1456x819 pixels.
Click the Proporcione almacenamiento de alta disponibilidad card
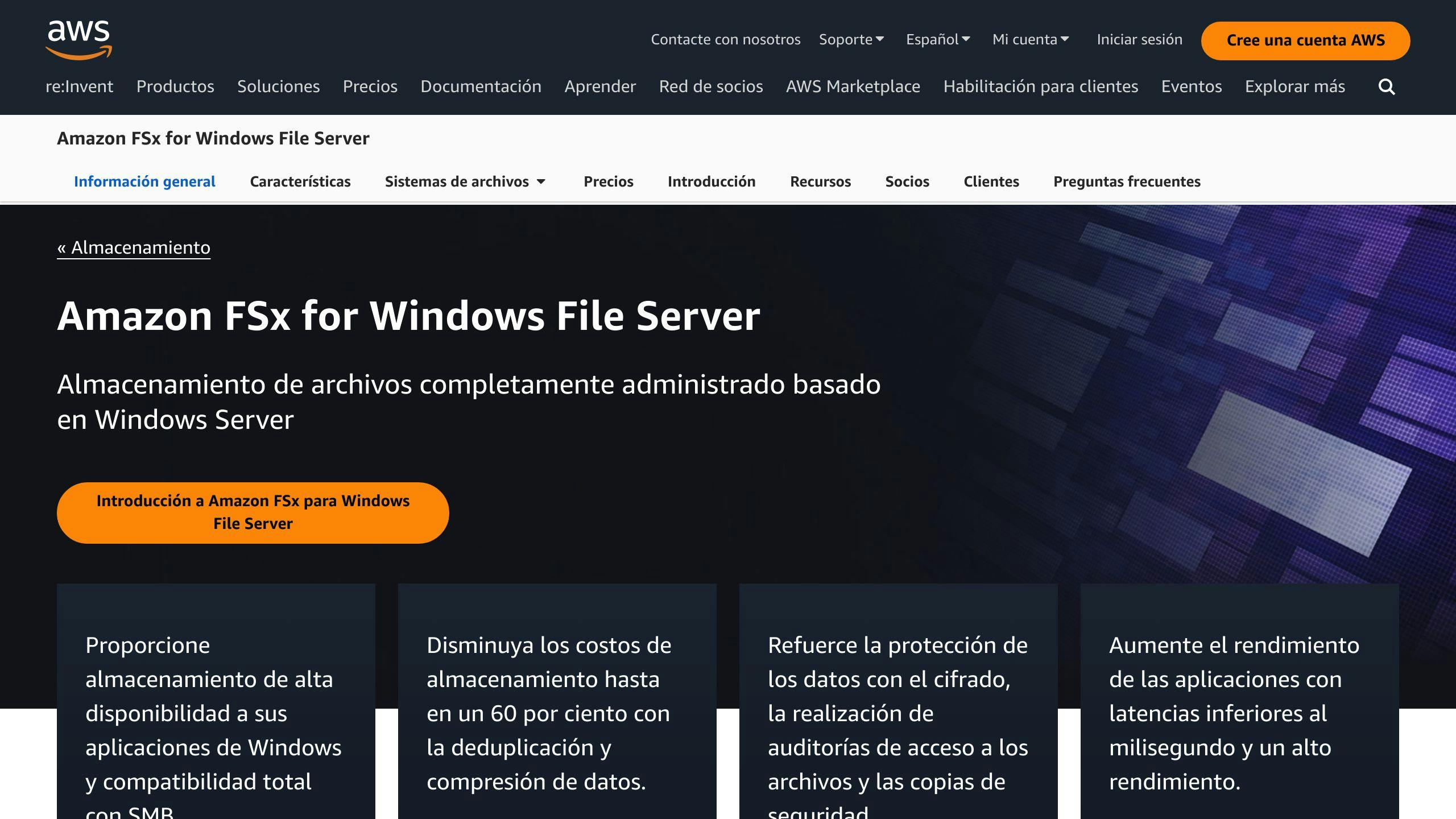[x=216, y=701]
